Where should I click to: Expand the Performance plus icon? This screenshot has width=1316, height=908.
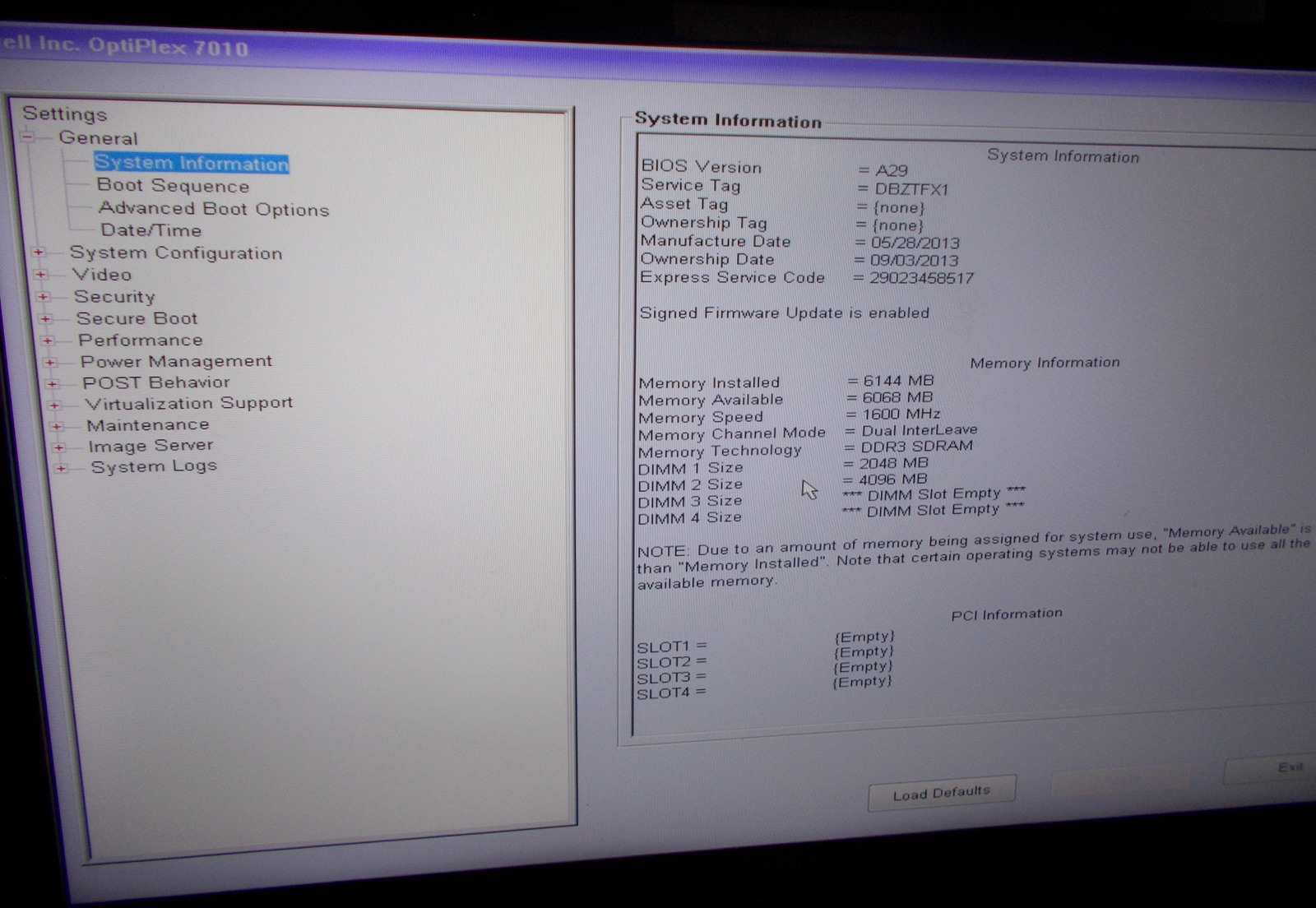click(48, 340)
